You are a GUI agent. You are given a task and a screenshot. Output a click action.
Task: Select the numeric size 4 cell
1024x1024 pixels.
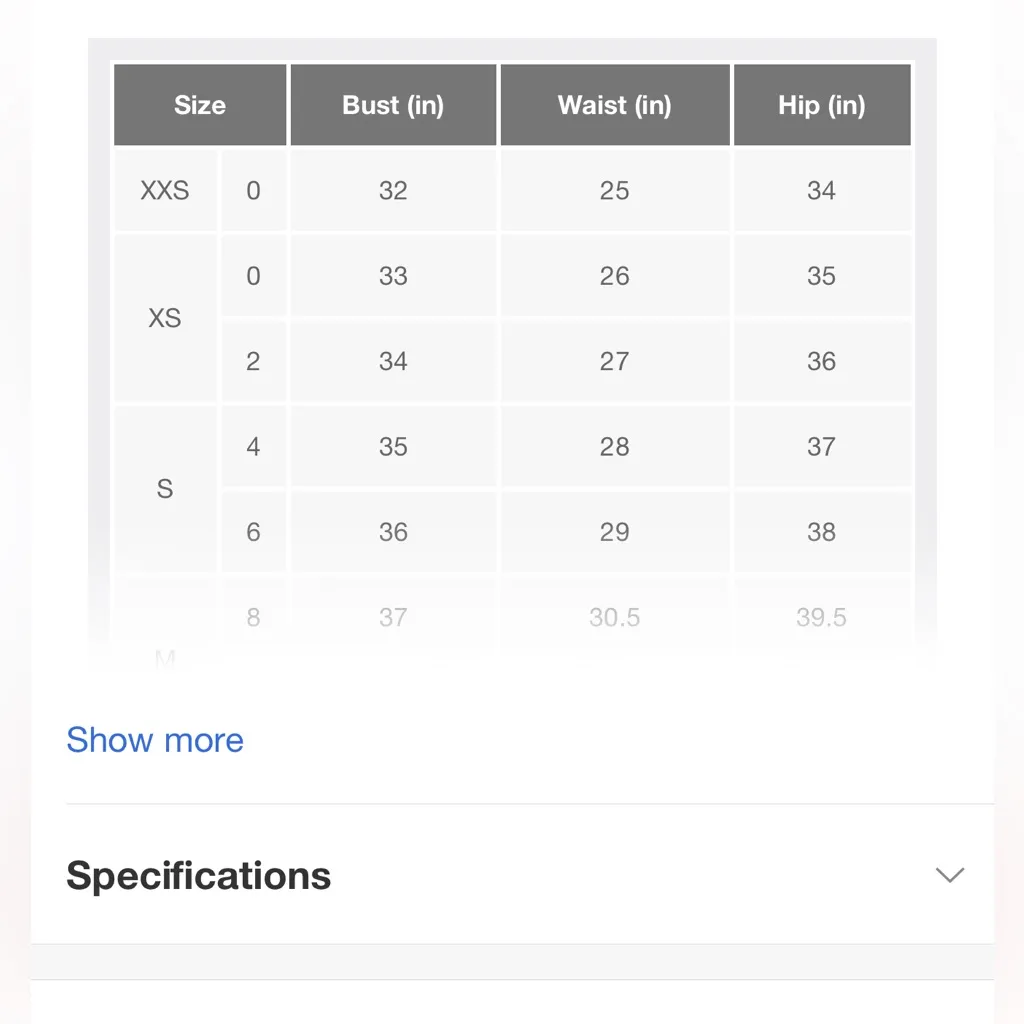click(253, 446)
